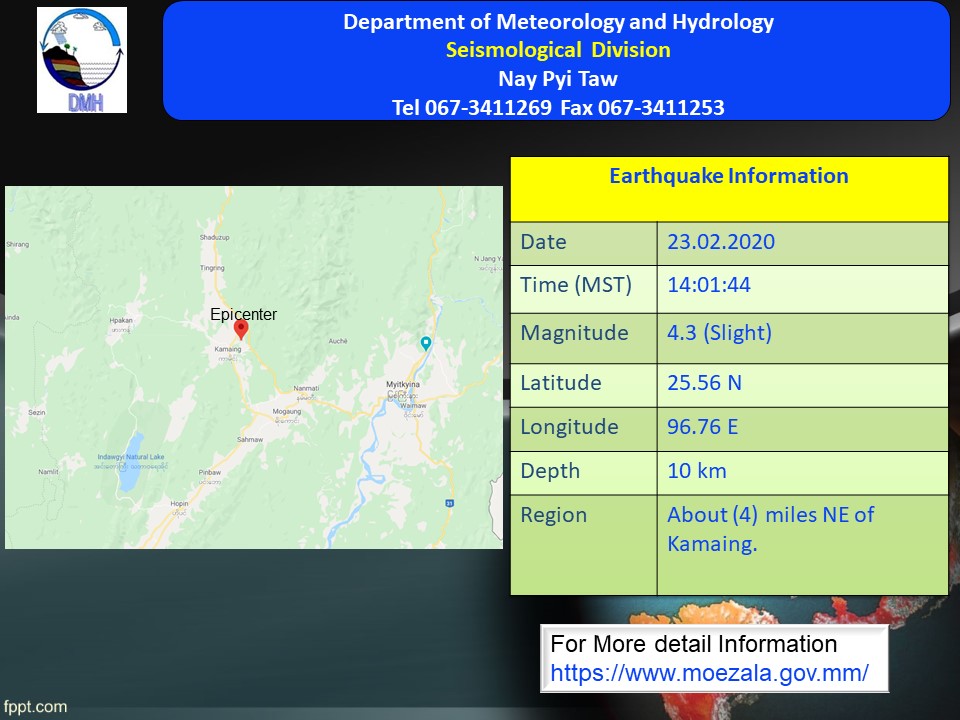This screenshot has width=960, height=720.
Task: Click the Time (MST) row label
Action: point(576,285)
